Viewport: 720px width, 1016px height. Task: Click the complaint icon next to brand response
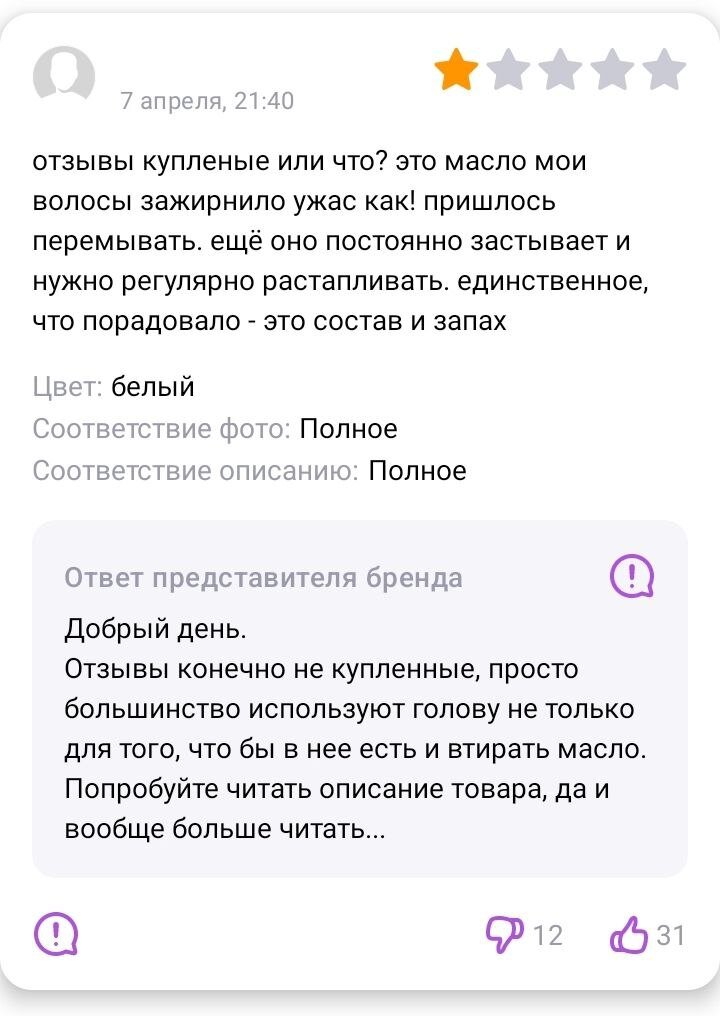click(x=634, y=578)
